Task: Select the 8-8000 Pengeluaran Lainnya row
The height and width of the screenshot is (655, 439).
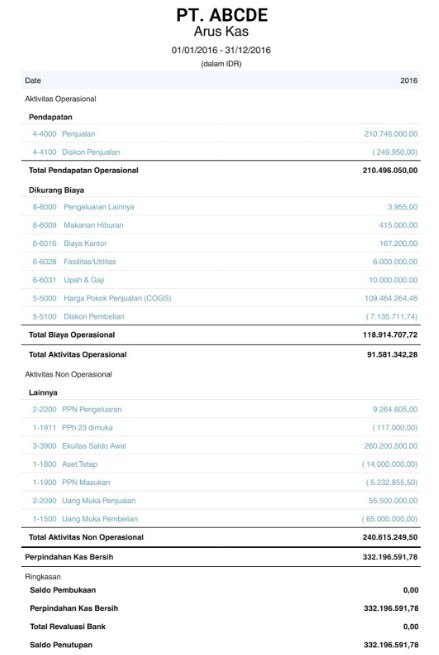Action: 221,207
